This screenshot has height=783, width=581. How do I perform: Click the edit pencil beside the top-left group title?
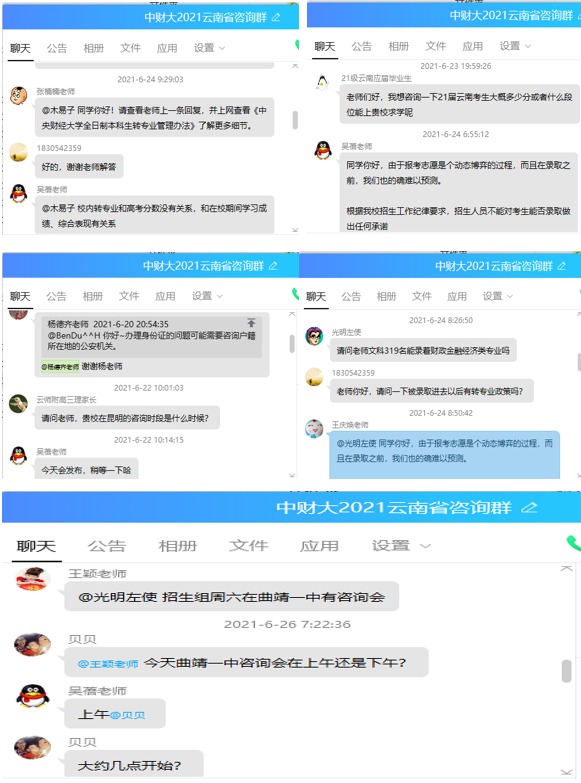coord(276,17)
